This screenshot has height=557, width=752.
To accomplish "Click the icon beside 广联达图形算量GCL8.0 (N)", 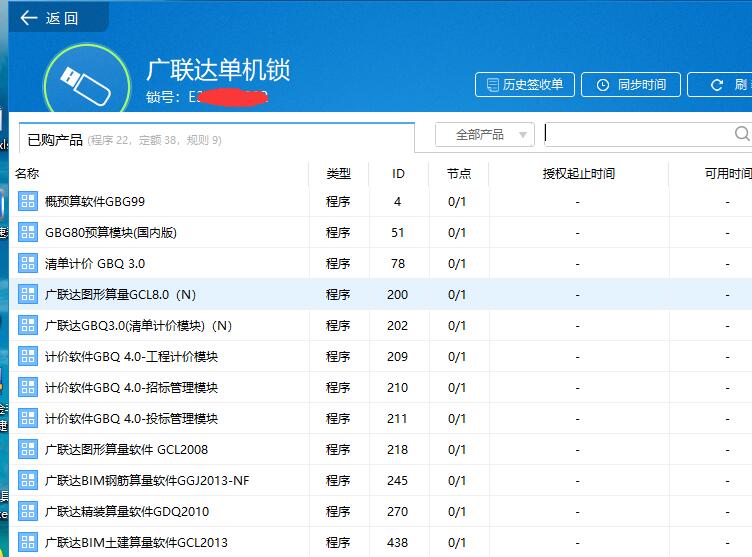I will [x=28, y=294].
